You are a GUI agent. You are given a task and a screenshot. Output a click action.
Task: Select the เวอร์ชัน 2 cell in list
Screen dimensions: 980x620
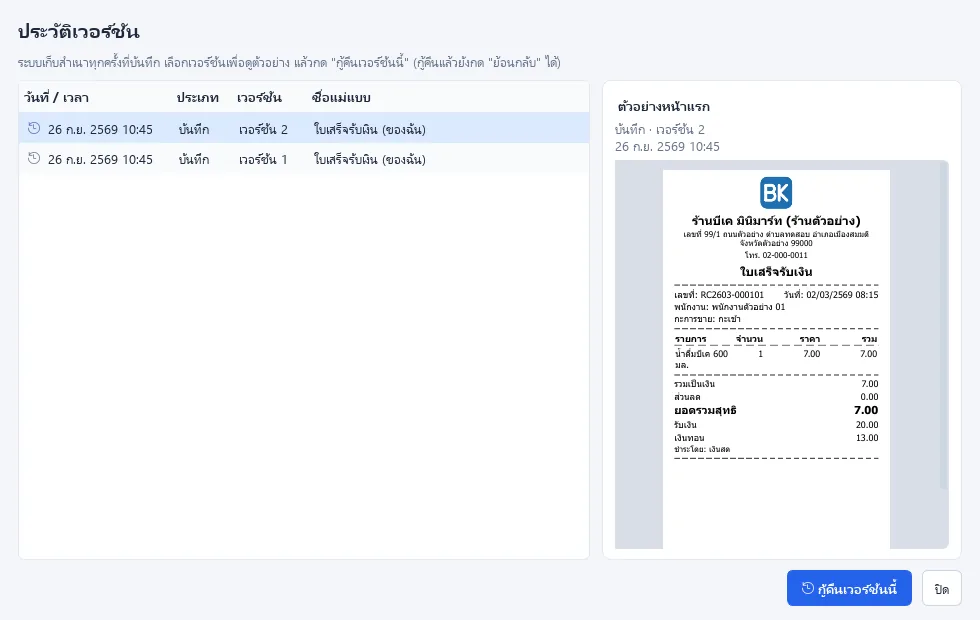click(263, 129)
